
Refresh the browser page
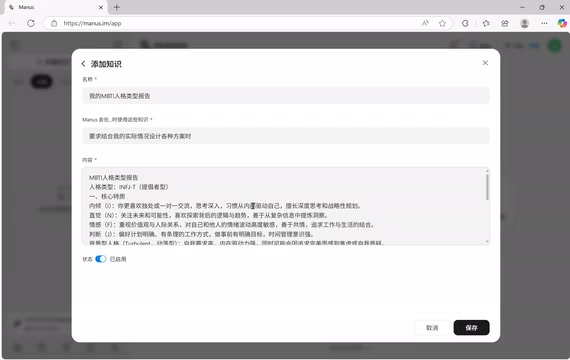click(x=31, y=23)
